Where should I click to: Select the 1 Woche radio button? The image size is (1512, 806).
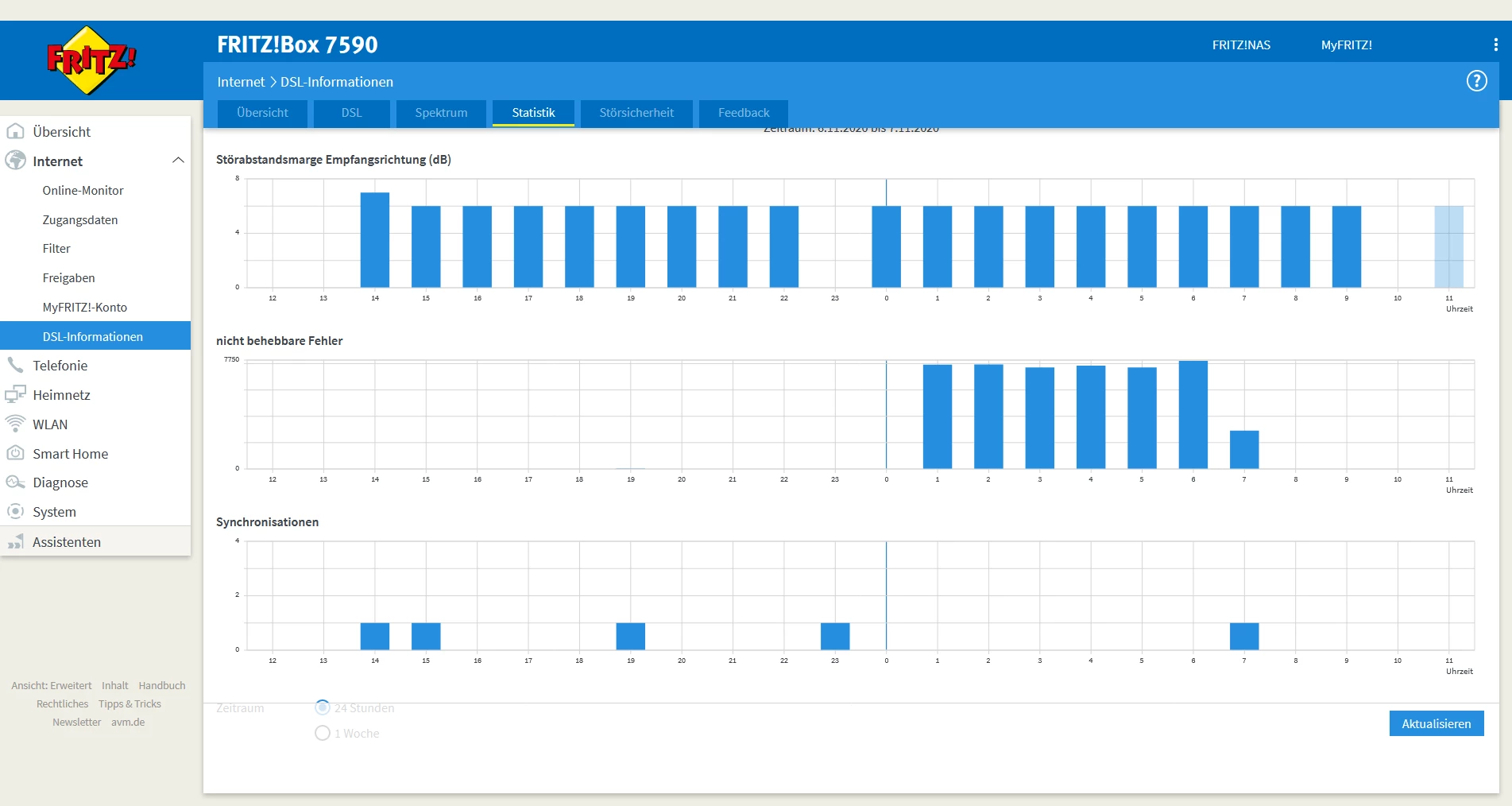[x=323, y=733]
